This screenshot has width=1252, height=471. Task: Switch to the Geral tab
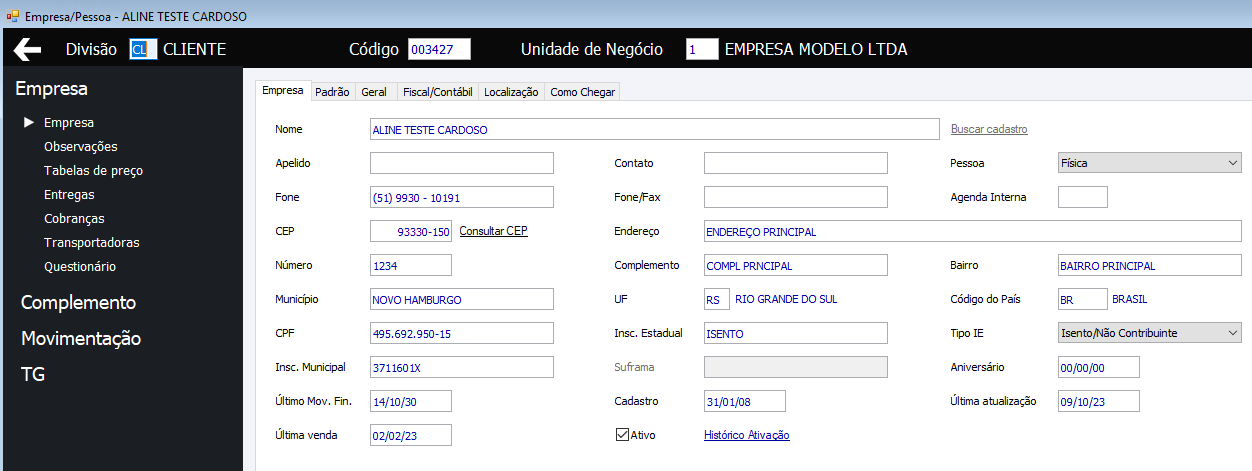click(x=374, y=92)
